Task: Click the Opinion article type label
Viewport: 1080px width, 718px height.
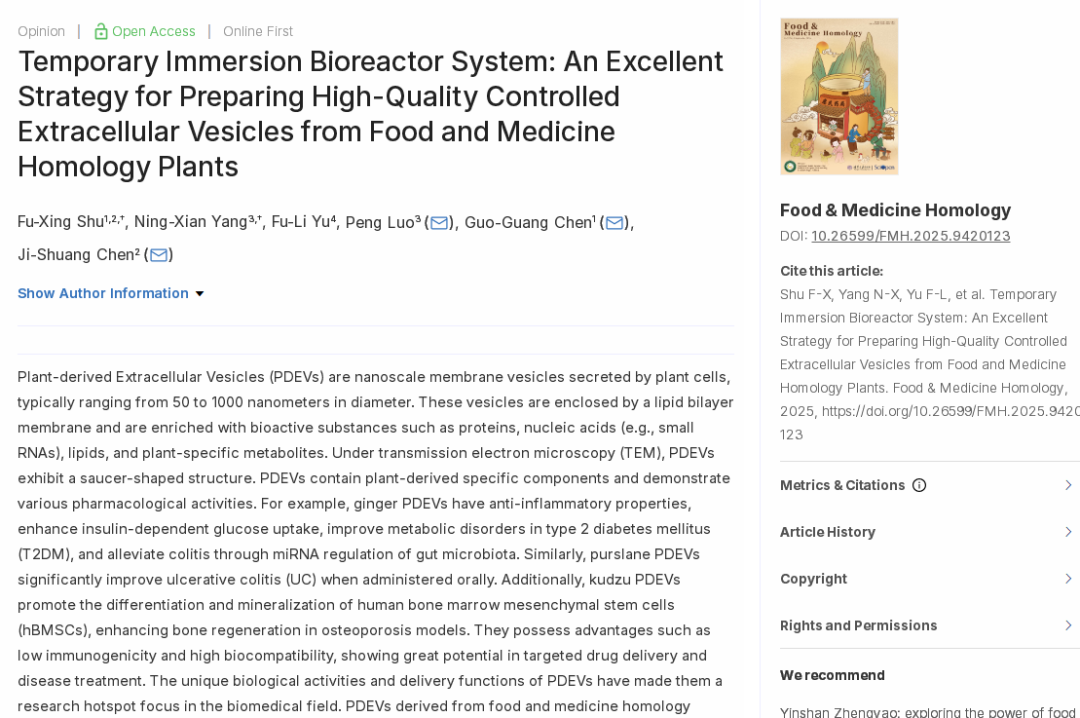Action: point(41,32)
